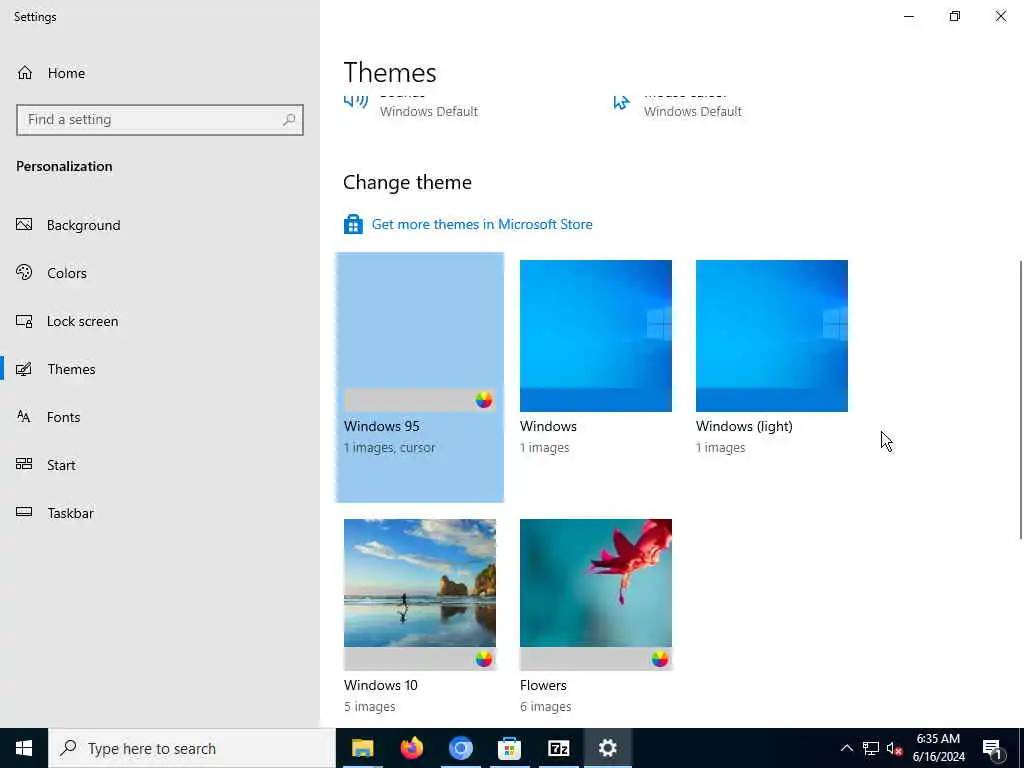Screen dimensions: 1024x768
Task: Go to Lock screen settings
Action: [67, 321]
